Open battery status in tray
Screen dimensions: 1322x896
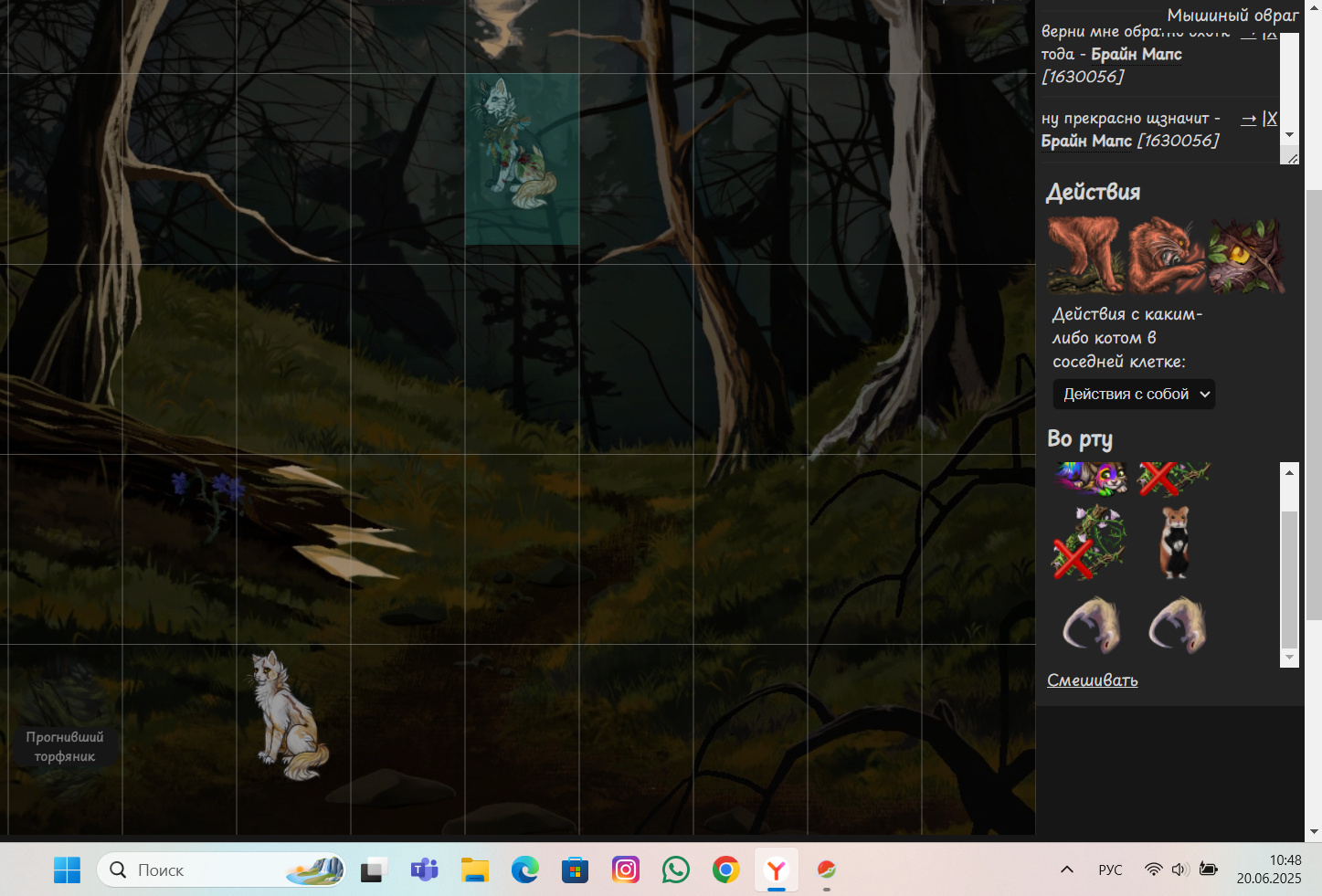[1208, 870]
